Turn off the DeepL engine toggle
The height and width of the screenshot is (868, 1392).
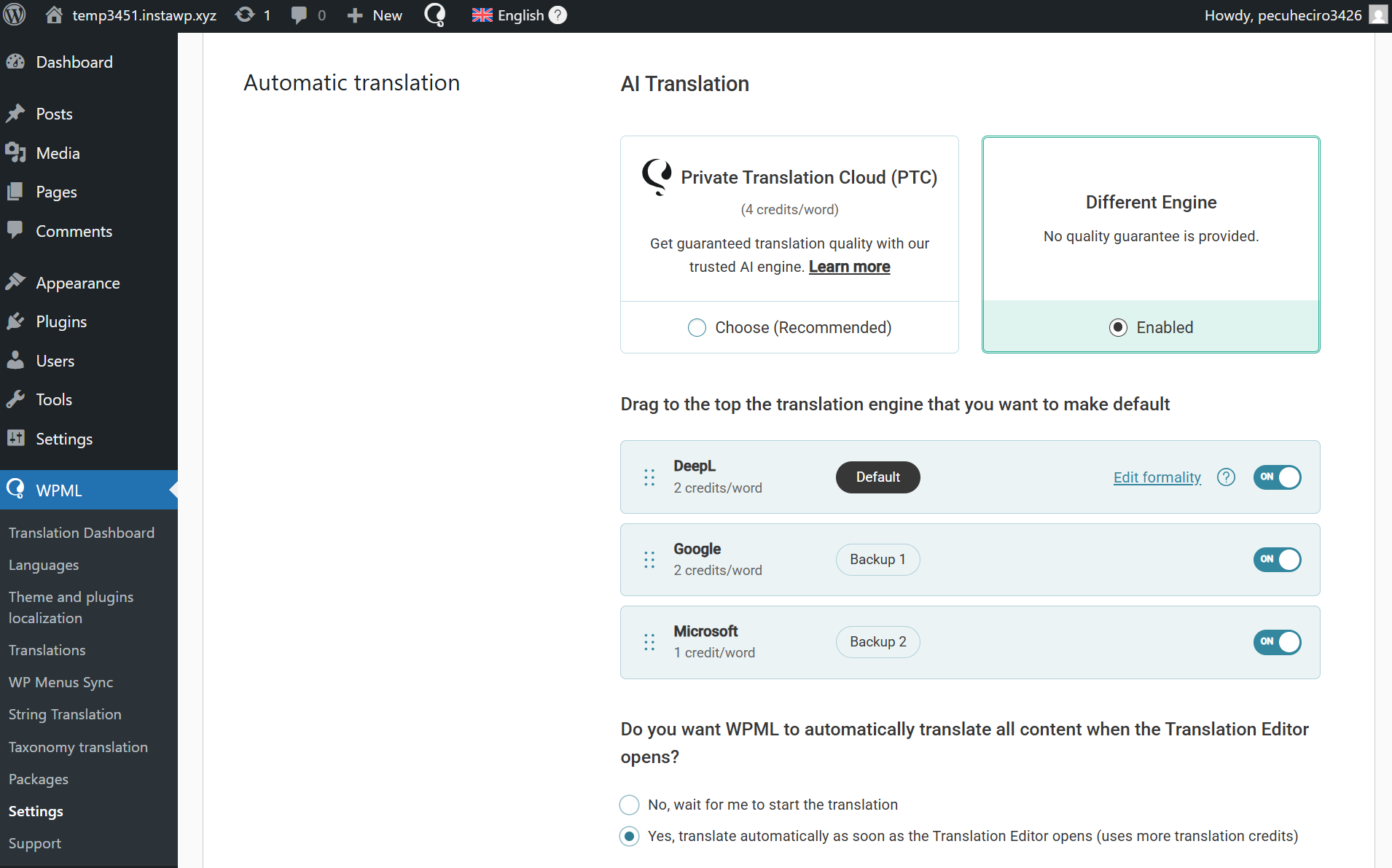click(1277, 477)
